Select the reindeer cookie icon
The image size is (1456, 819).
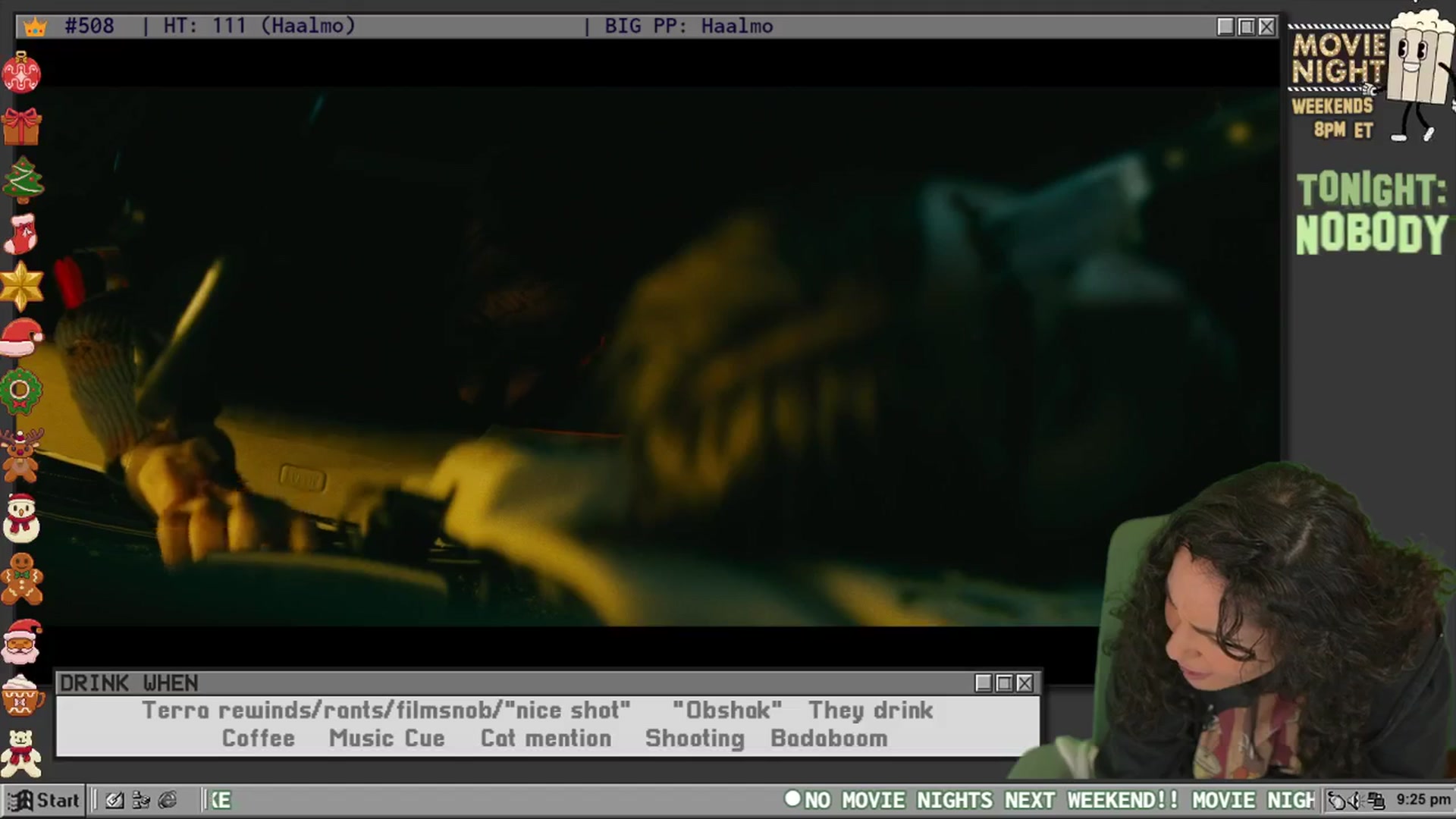click(20, 455)
